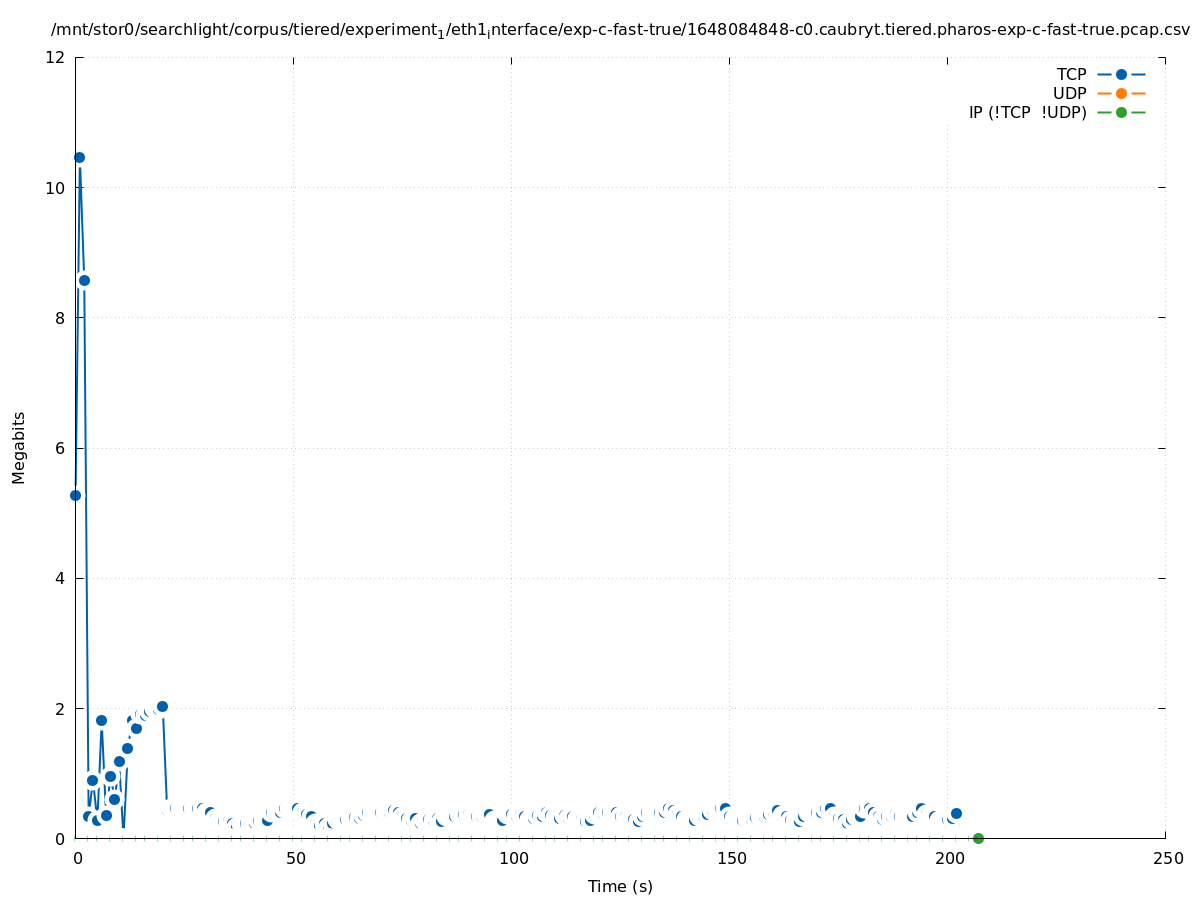Image resolution: width=1197 pixels, height=900 pixels.
Task: Click the "Megabits" y-axis label
Action: click(19, 447)
